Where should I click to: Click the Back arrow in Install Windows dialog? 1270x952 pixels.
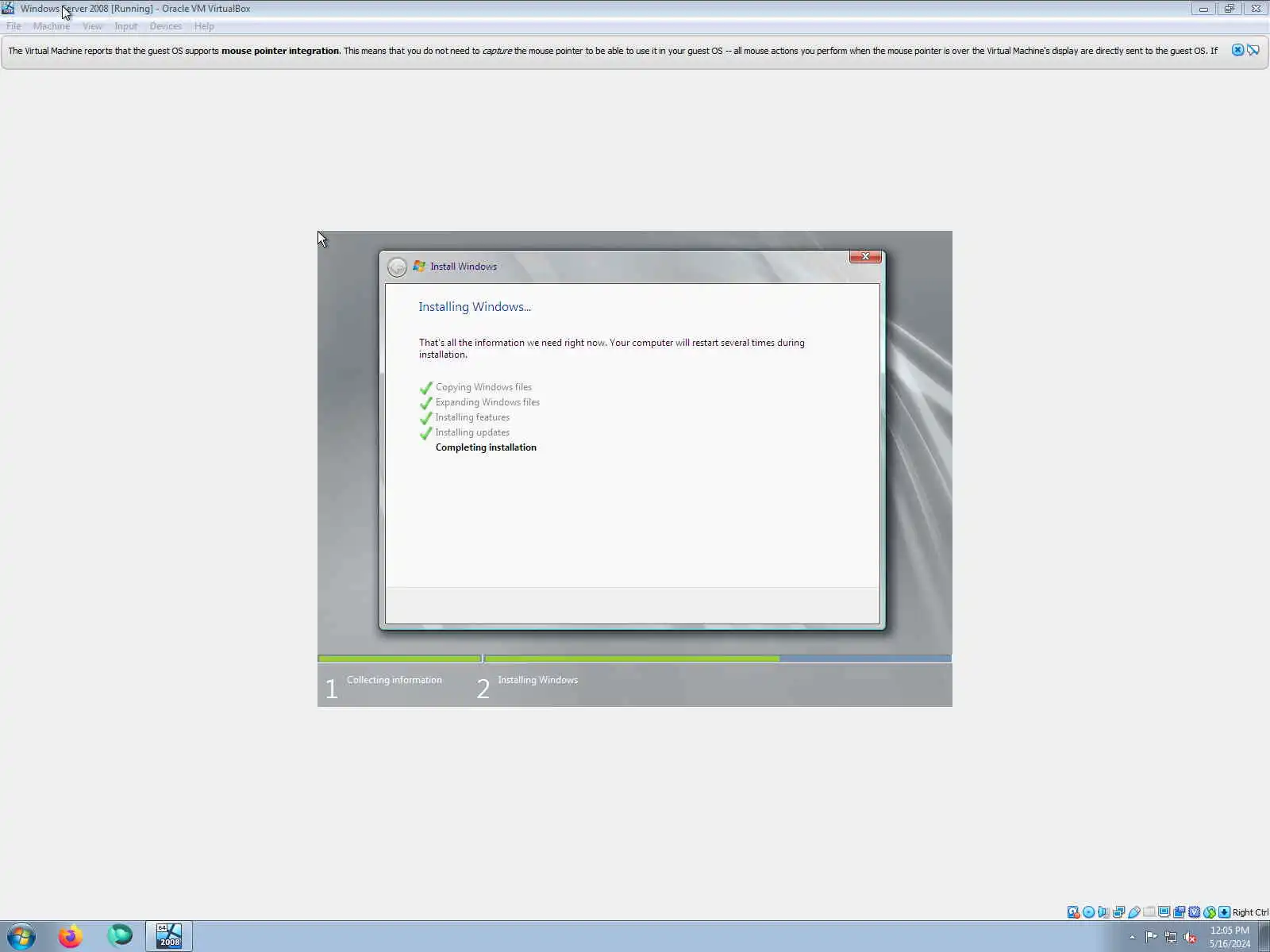pyautogui.click(x=397, y=267)
